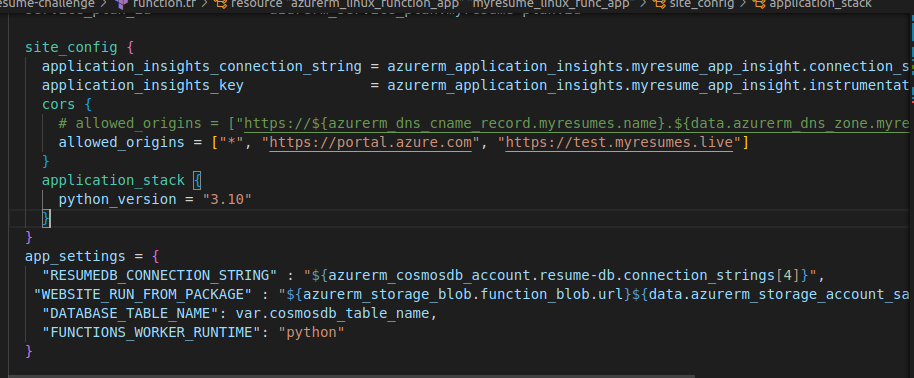Click the Terraform file icon in breadcrumb
914x378 pixels.
click(x=122, y=4)
